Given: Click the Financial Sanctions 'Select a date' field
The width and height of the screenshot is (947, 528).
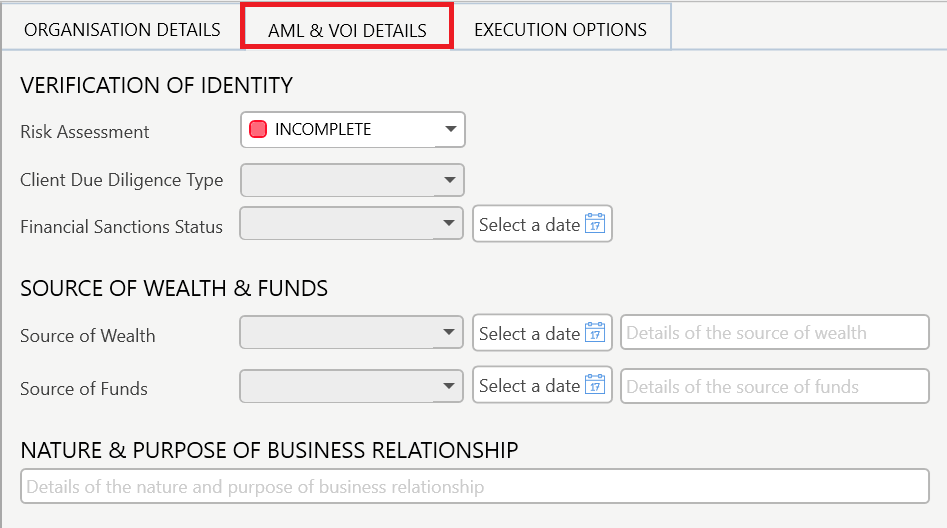Looking at the screenshot, I should pyautogui.click(x=529, y=225).
